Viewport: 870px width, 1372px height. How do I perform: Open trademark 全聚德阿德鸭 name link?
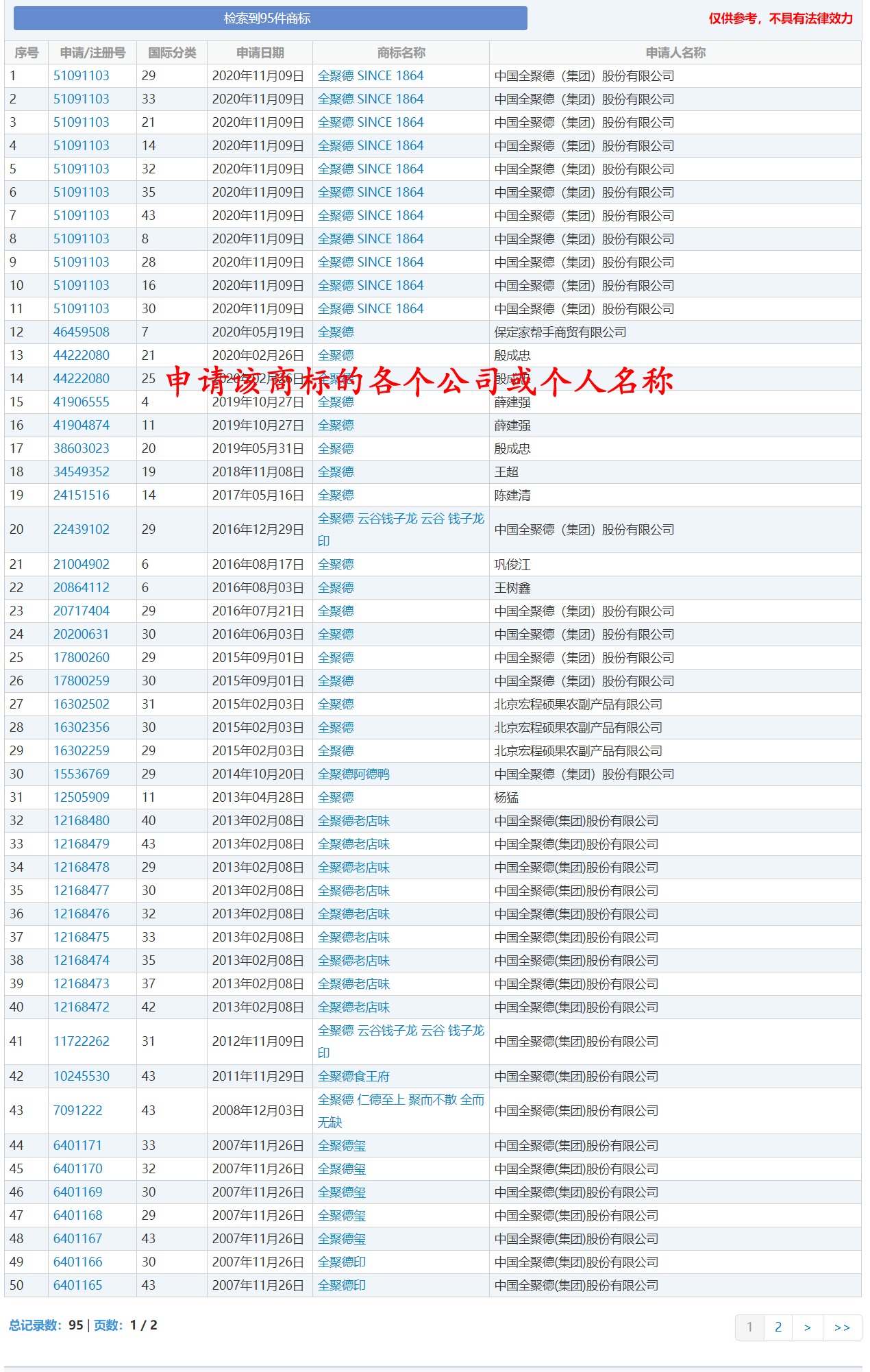(353, 774)
